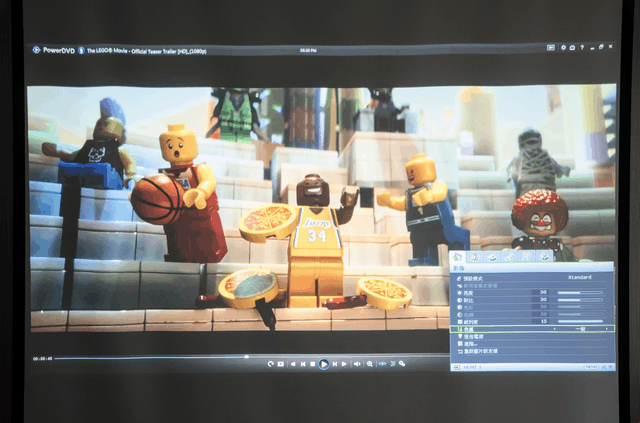Select the Information tab in projector menu

coord(544,256)
